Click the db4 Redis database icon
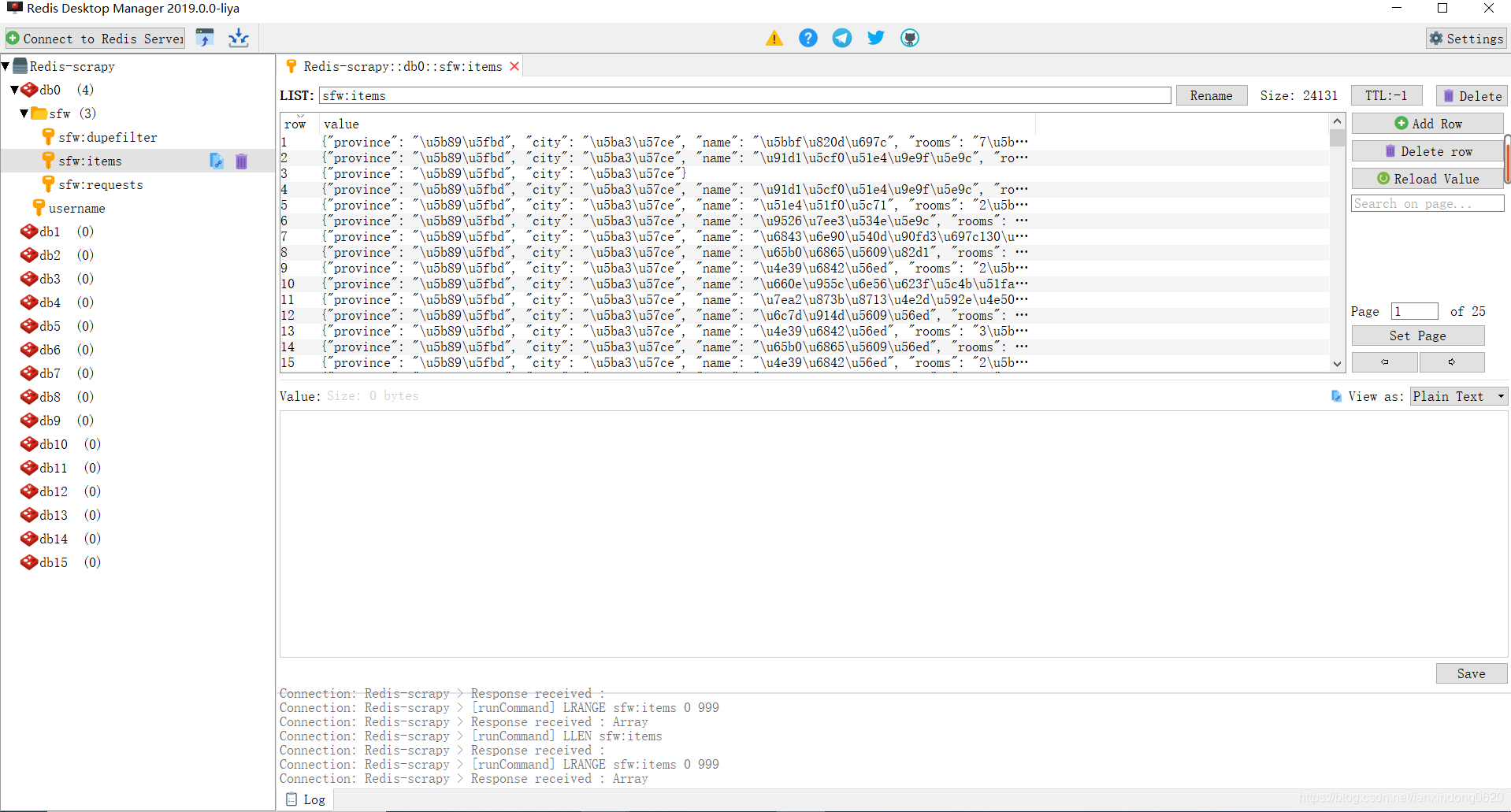The width and height of the screenshot is (1511, 812). pos(29,302)
